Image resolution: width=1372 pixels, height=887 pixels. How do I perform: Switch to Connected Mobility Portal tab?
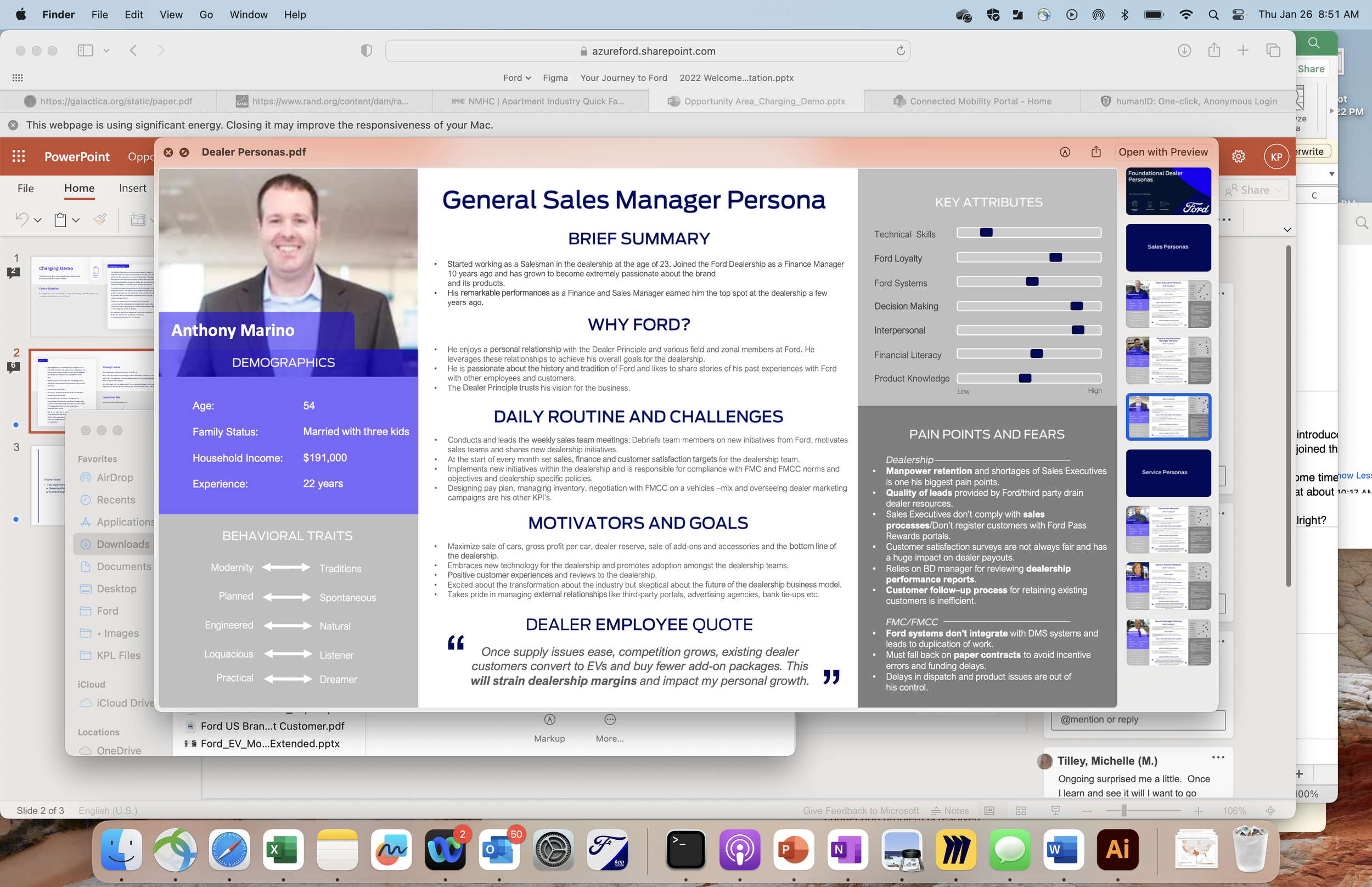coord(972,102)
